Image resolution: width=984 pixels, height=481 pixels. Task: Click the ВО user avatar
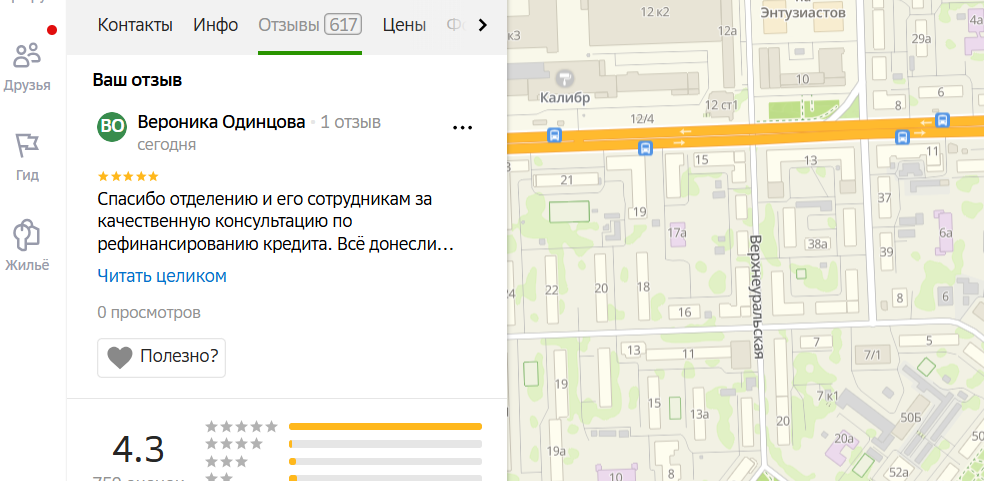coord(112,127)
